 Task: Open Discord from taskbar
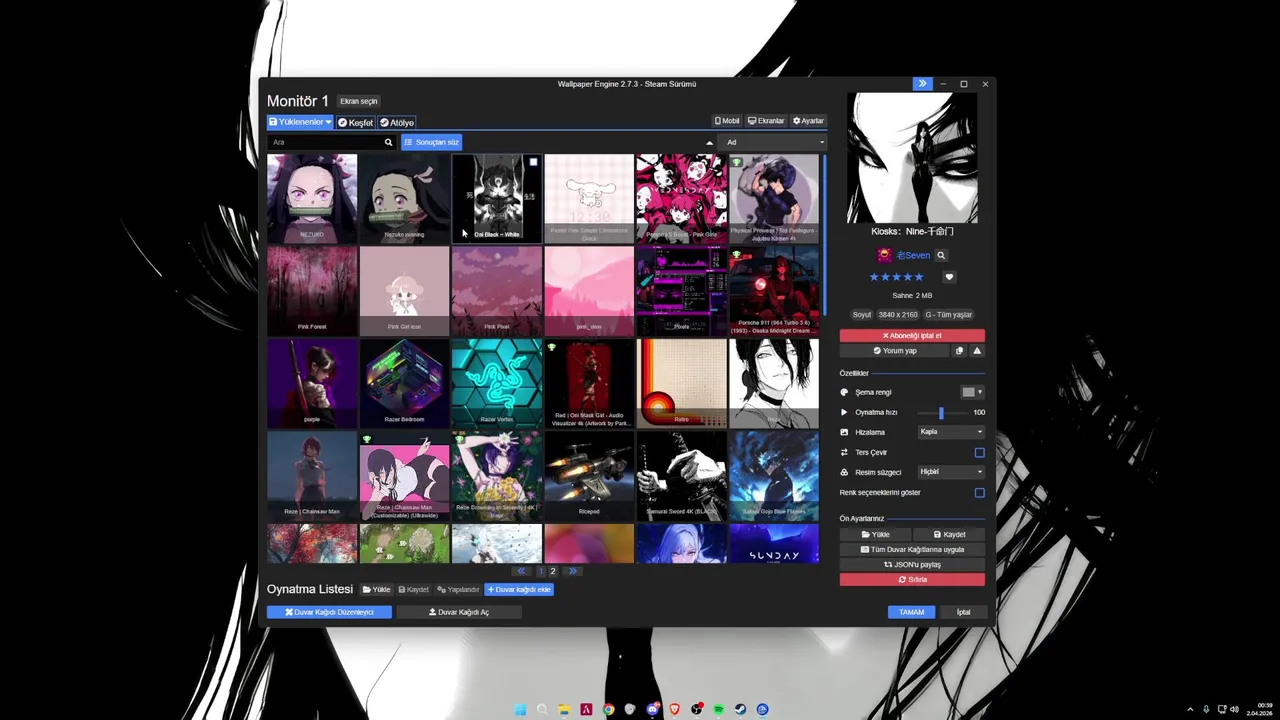click(652, 709)
